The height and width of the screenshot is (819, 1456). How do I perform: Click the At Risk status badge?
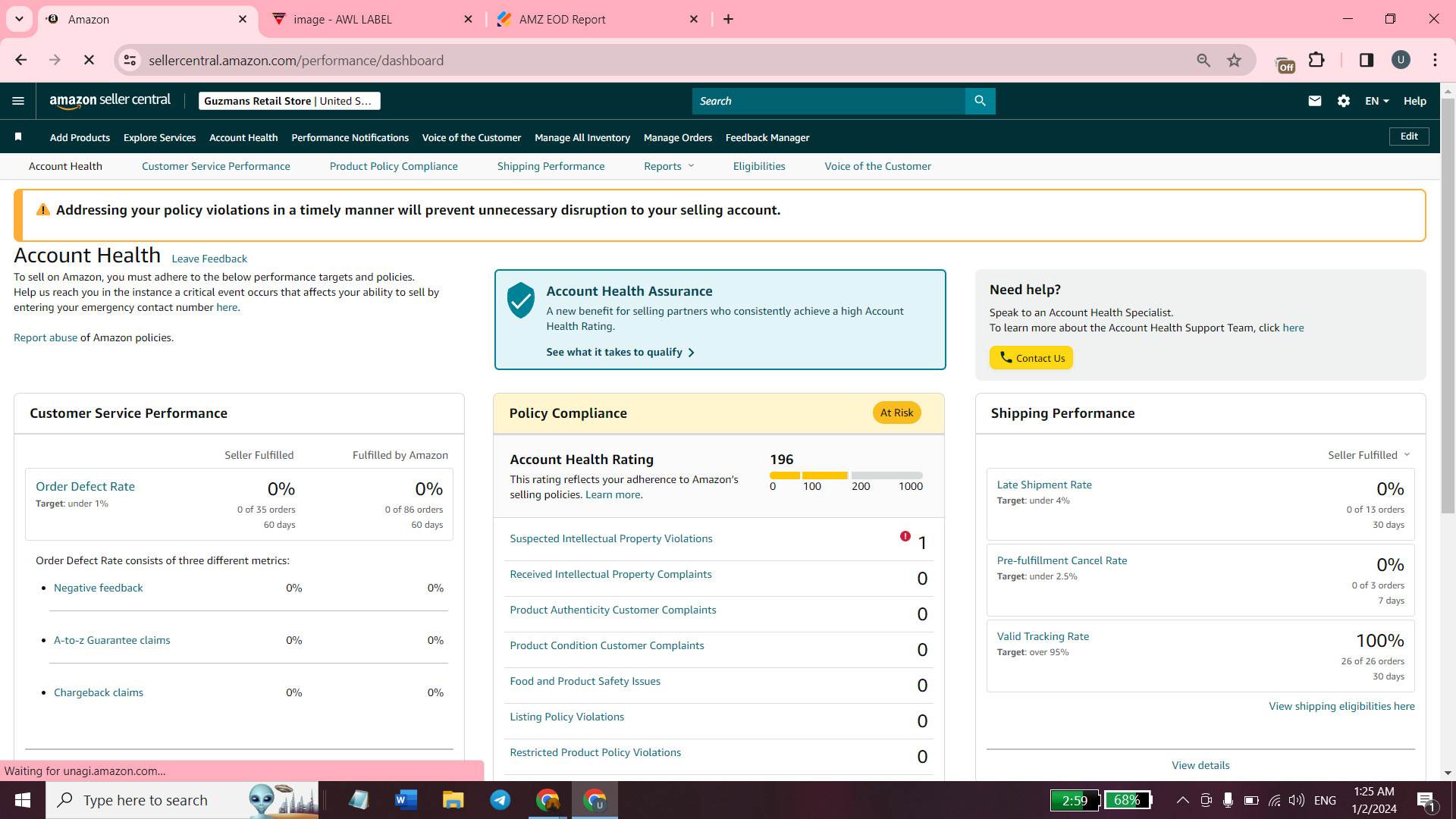tap(896, 413)
